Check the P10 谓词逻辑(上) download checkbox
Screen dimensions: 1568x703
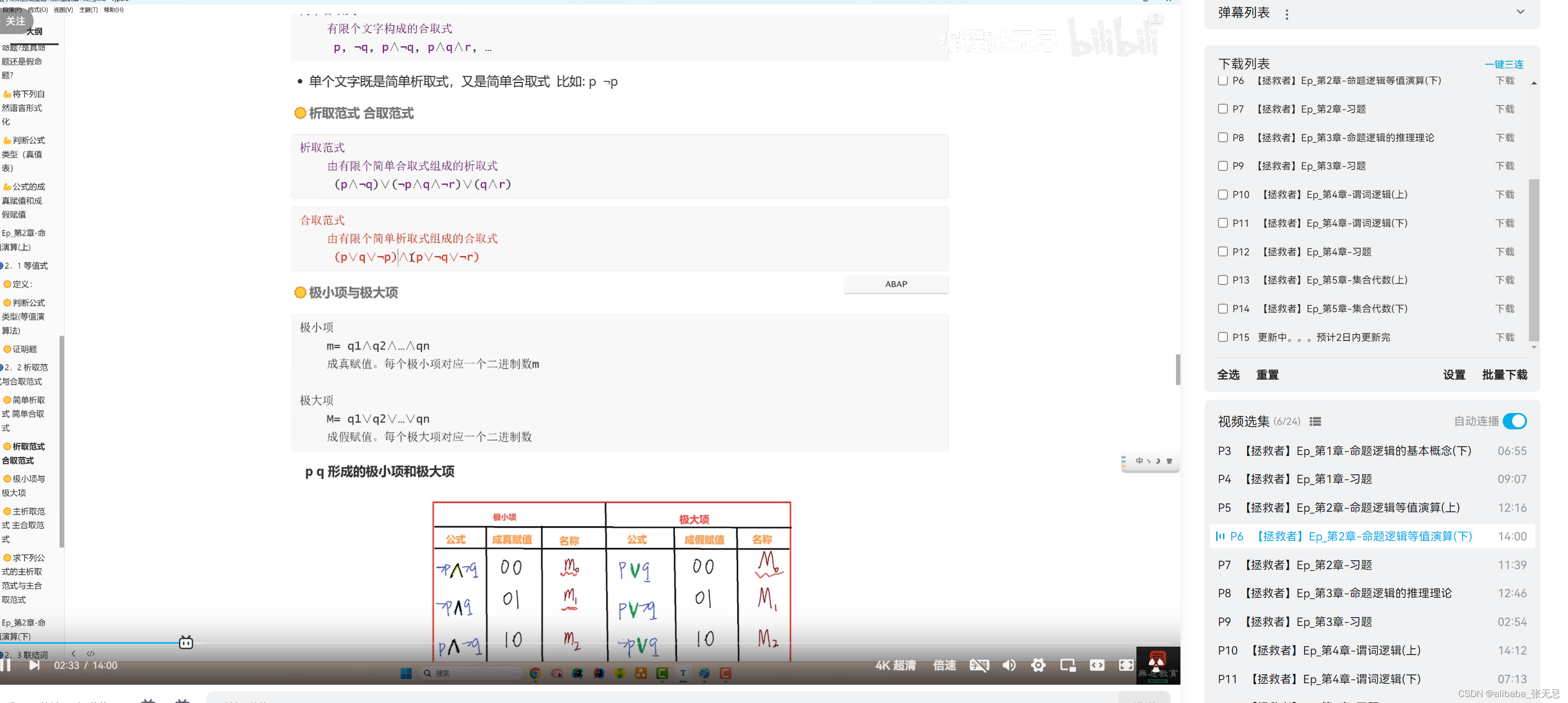tap(1222, 195)
